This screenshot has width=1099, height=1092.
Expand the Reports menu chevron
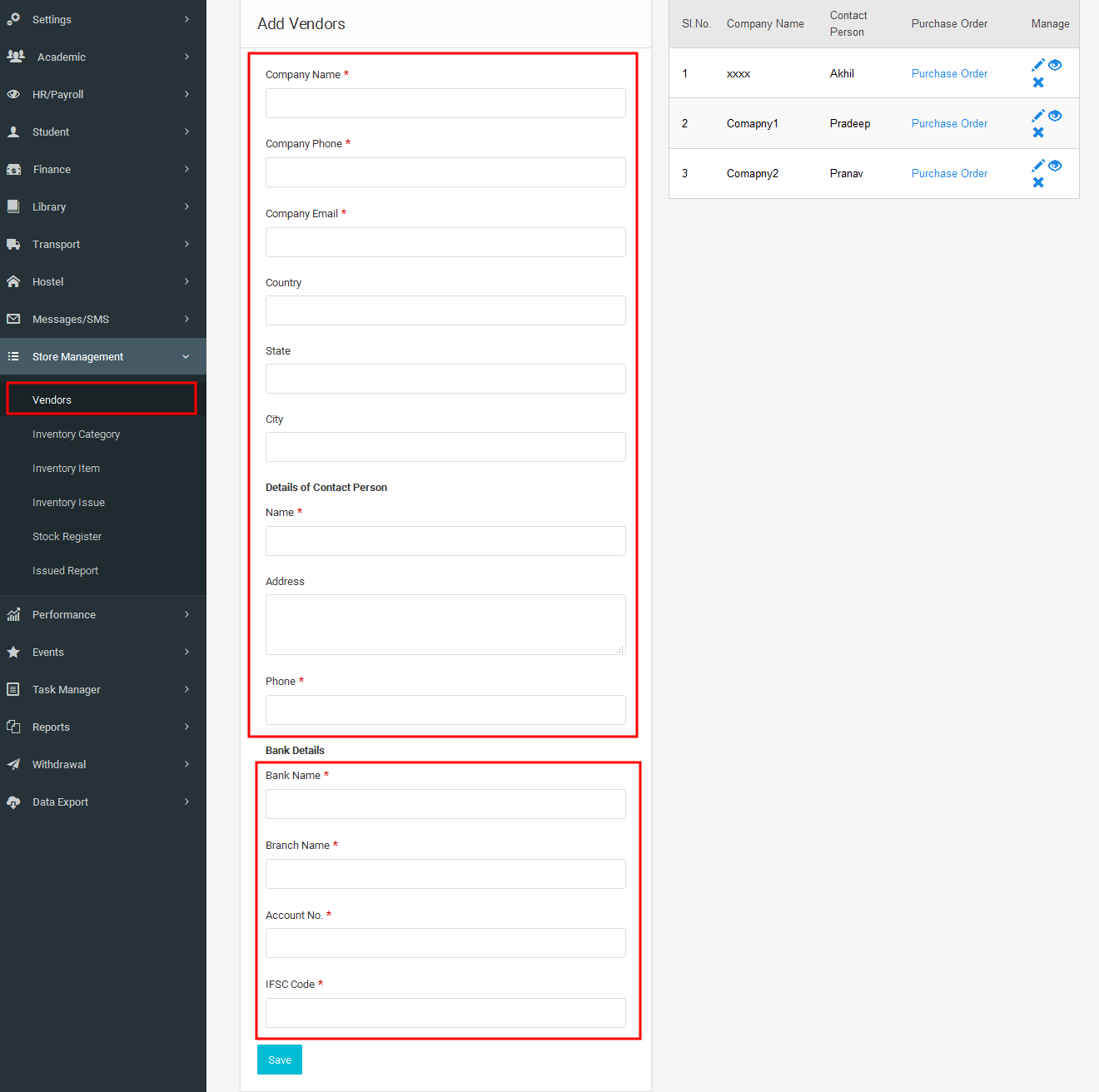pyautogui.click(x=186, y=727)
